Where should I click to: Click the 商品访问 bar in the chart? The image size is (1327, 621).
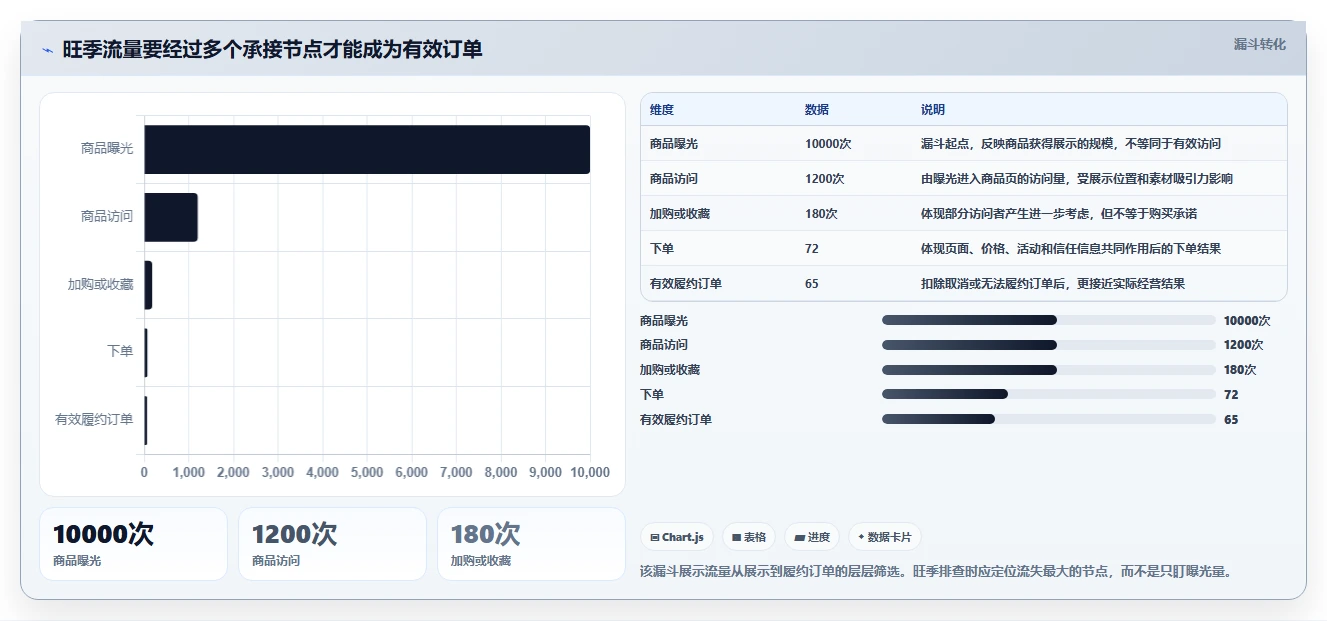pyautogui.click(x=171, y=217)
